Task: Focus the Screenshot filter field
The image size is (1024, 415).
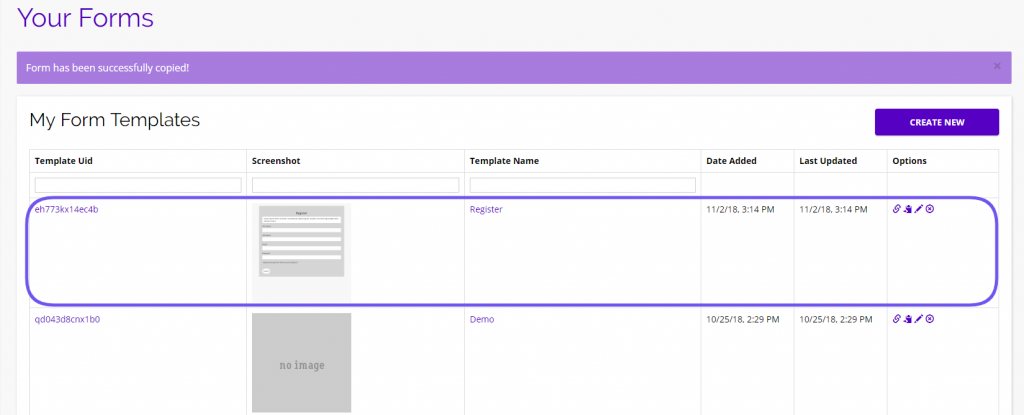Action: (x=355, y=185)
